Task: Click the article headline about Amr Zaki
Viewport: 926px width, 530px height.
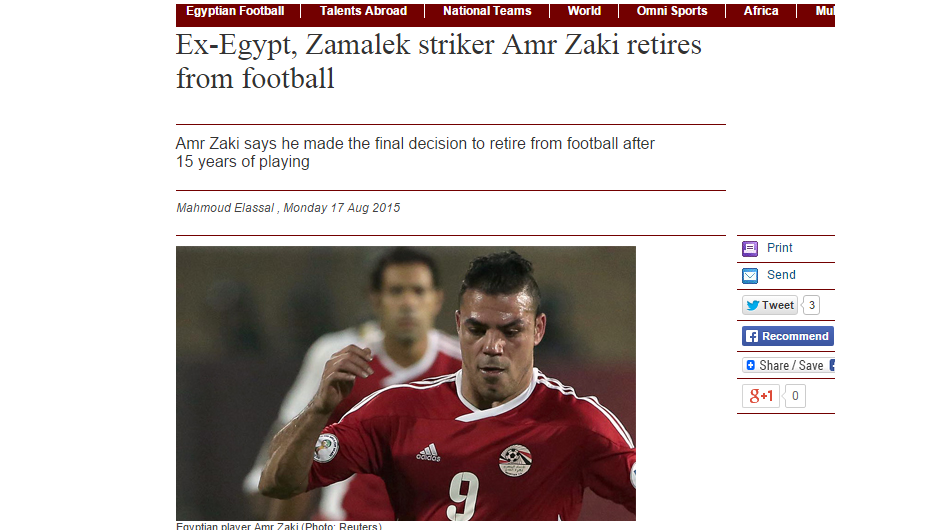Action: click(x=439, y=61)
